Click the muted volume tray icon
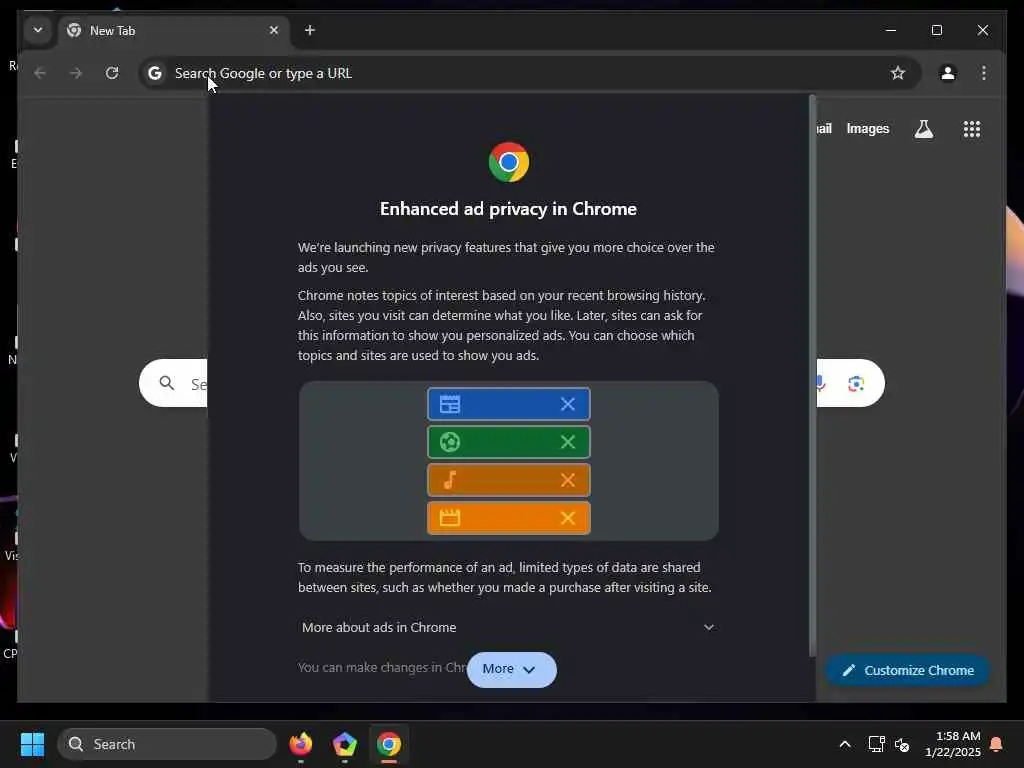Screen dimensions: 1024x768 (x=902, y=744)
